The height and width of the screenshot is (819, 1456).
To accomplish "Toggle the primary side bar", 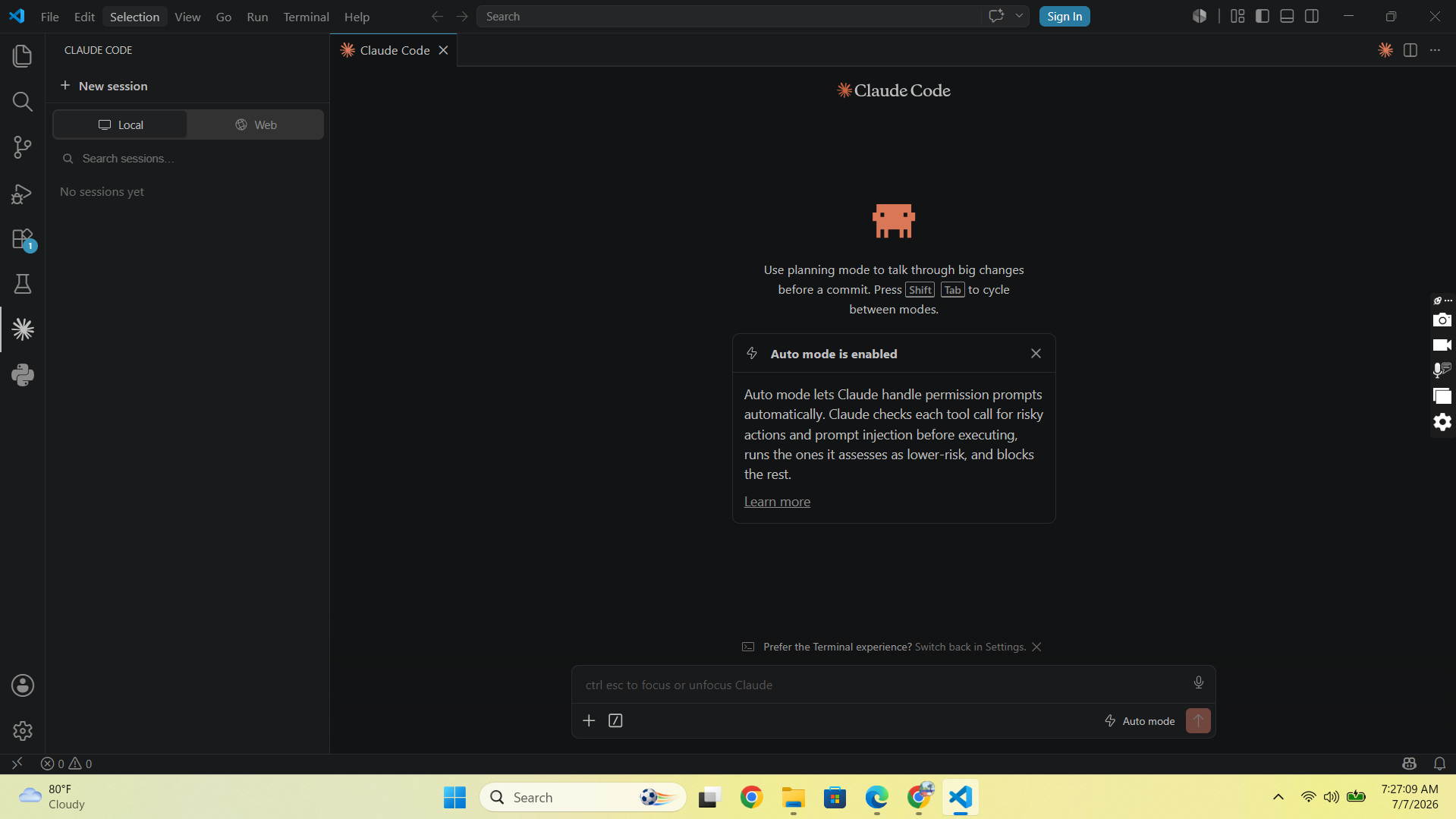I will (x=1263, y=16).
